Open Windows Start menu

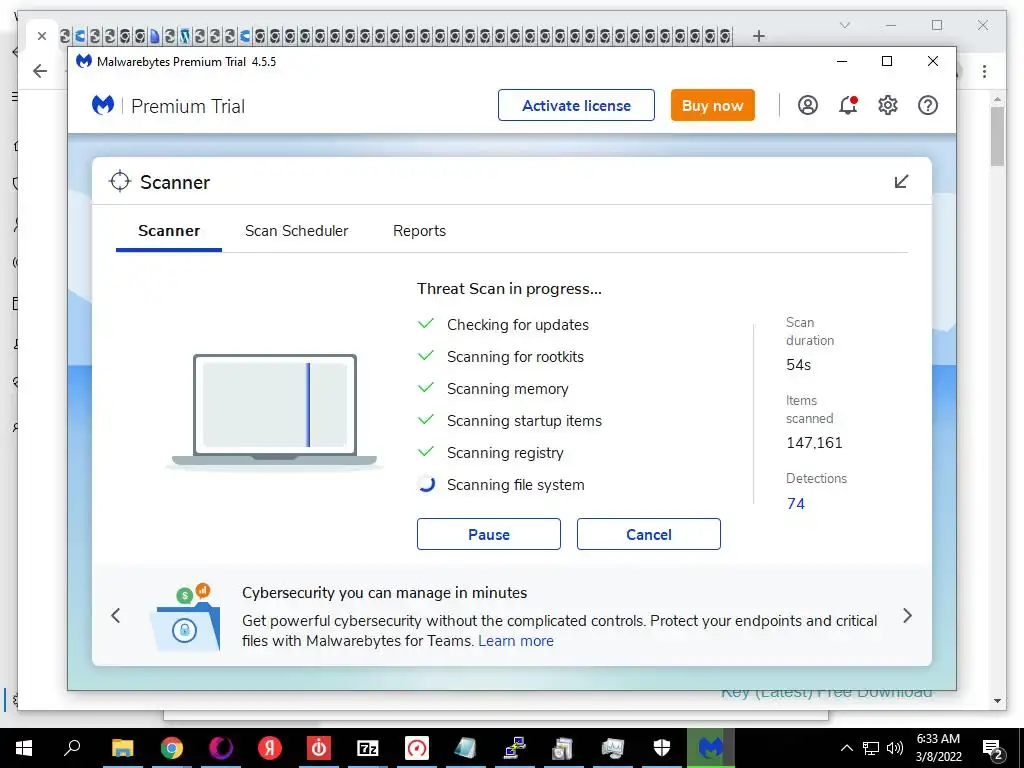coord(24,748)
